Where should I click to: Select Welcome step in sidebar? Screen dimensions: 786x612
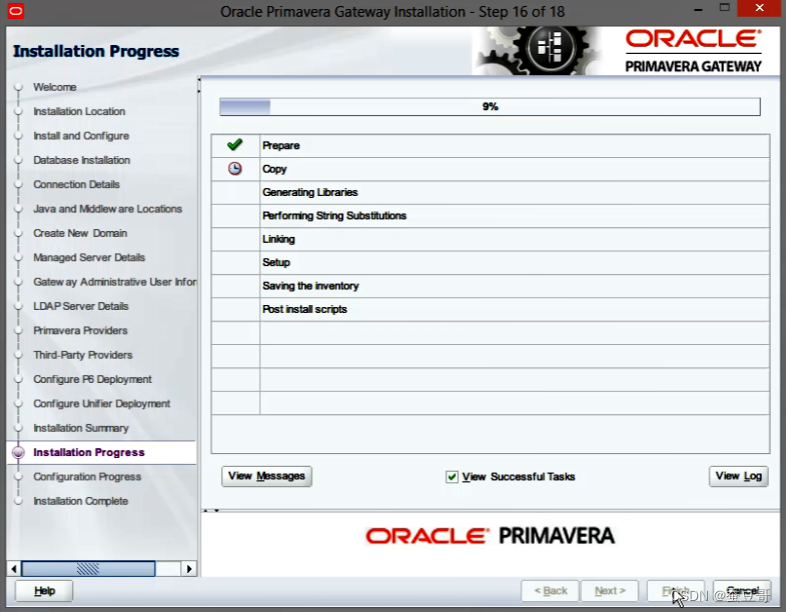pos(55,87)
